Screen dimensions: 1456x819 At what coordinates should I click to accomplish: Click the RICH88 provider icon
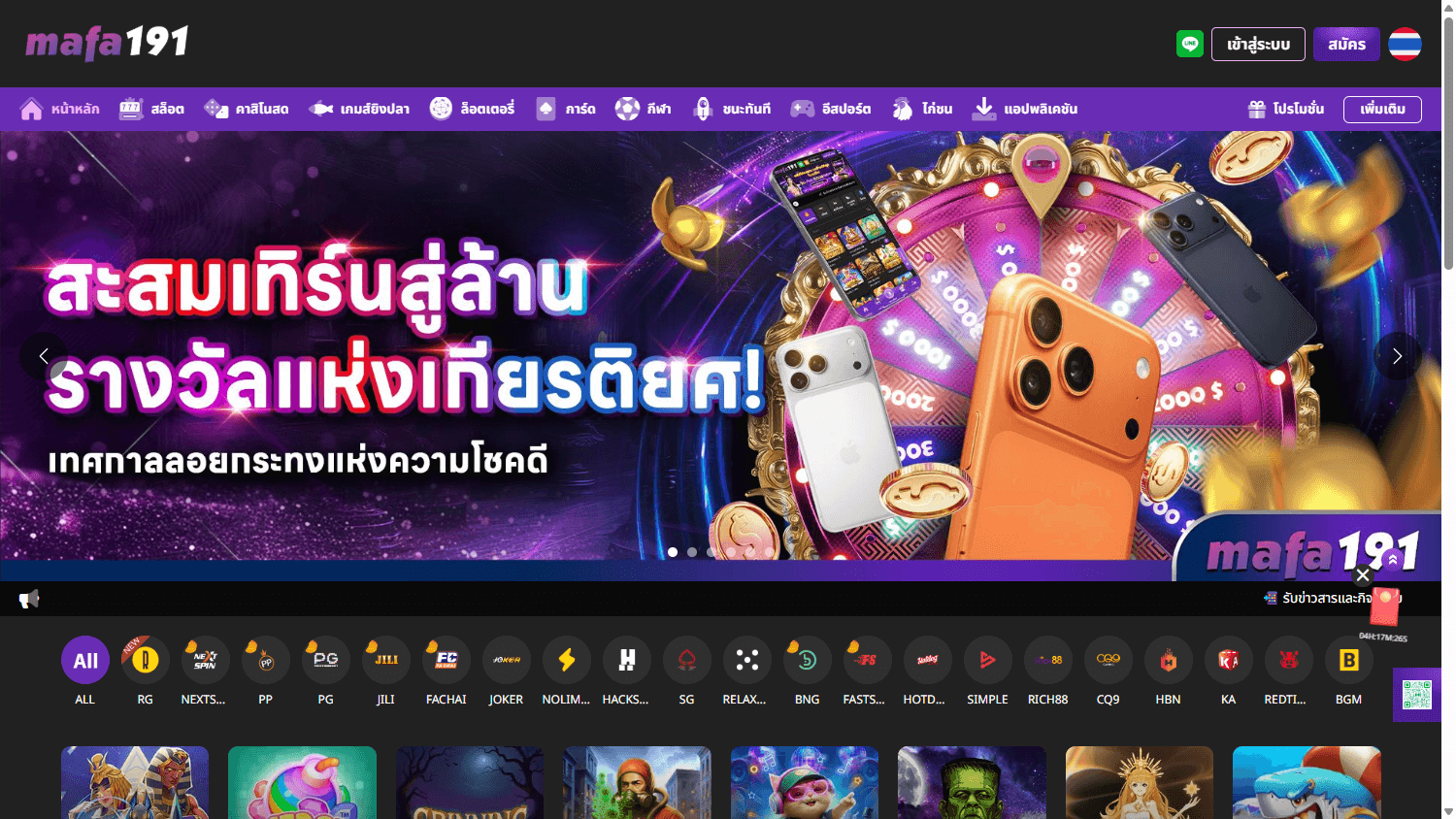point(1047,660)
